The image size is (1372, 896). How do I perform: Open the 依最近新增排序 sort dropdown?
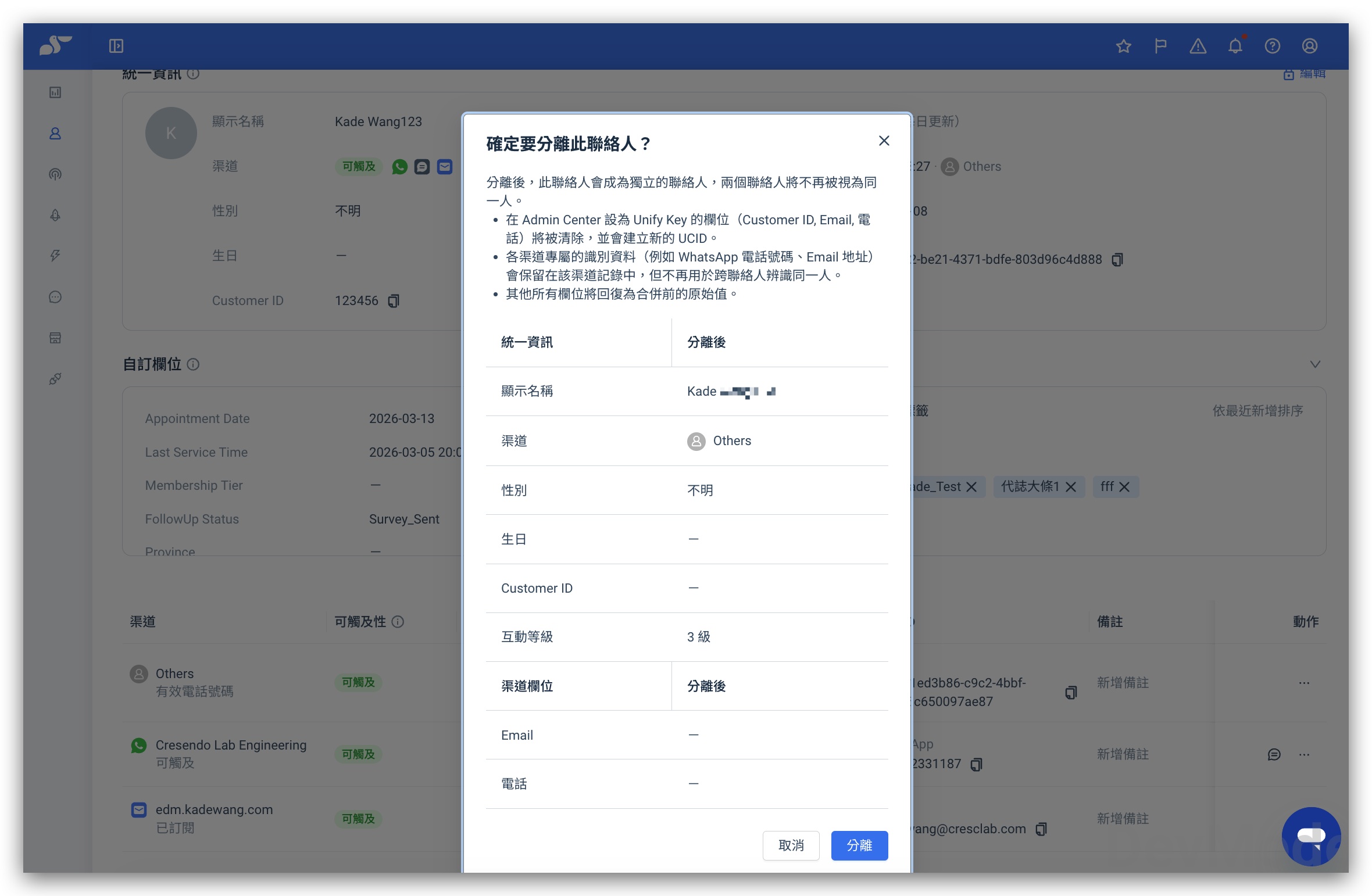tap(1257, 411)
